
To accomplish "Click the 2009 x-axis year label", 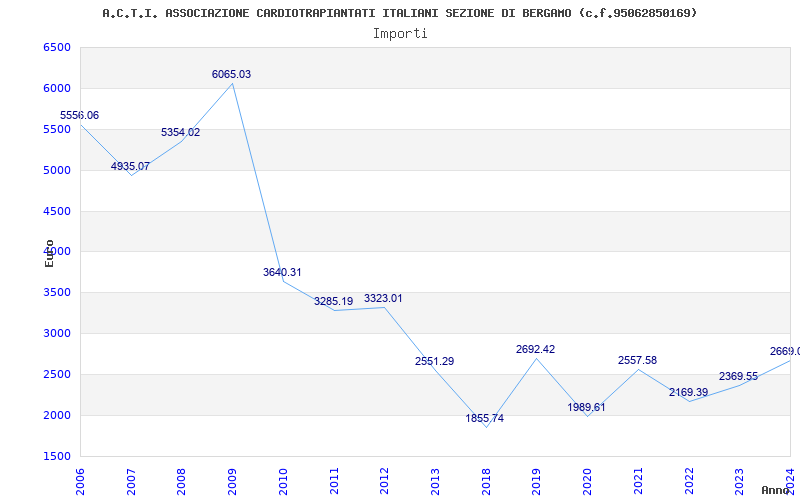I will [x=232, y=481].
